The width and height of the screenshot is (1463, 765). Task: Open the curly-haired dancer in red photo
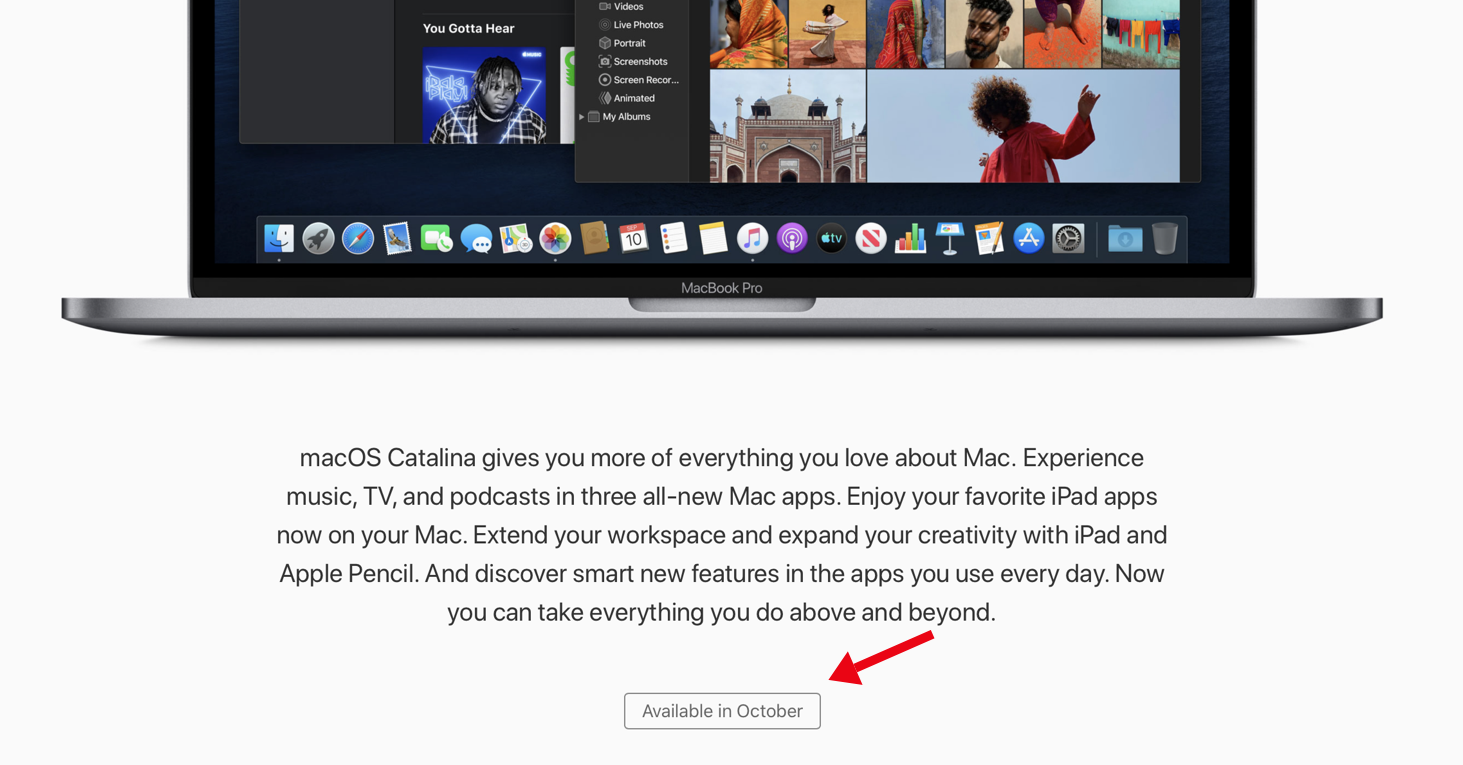click(x=1023, y=126)
